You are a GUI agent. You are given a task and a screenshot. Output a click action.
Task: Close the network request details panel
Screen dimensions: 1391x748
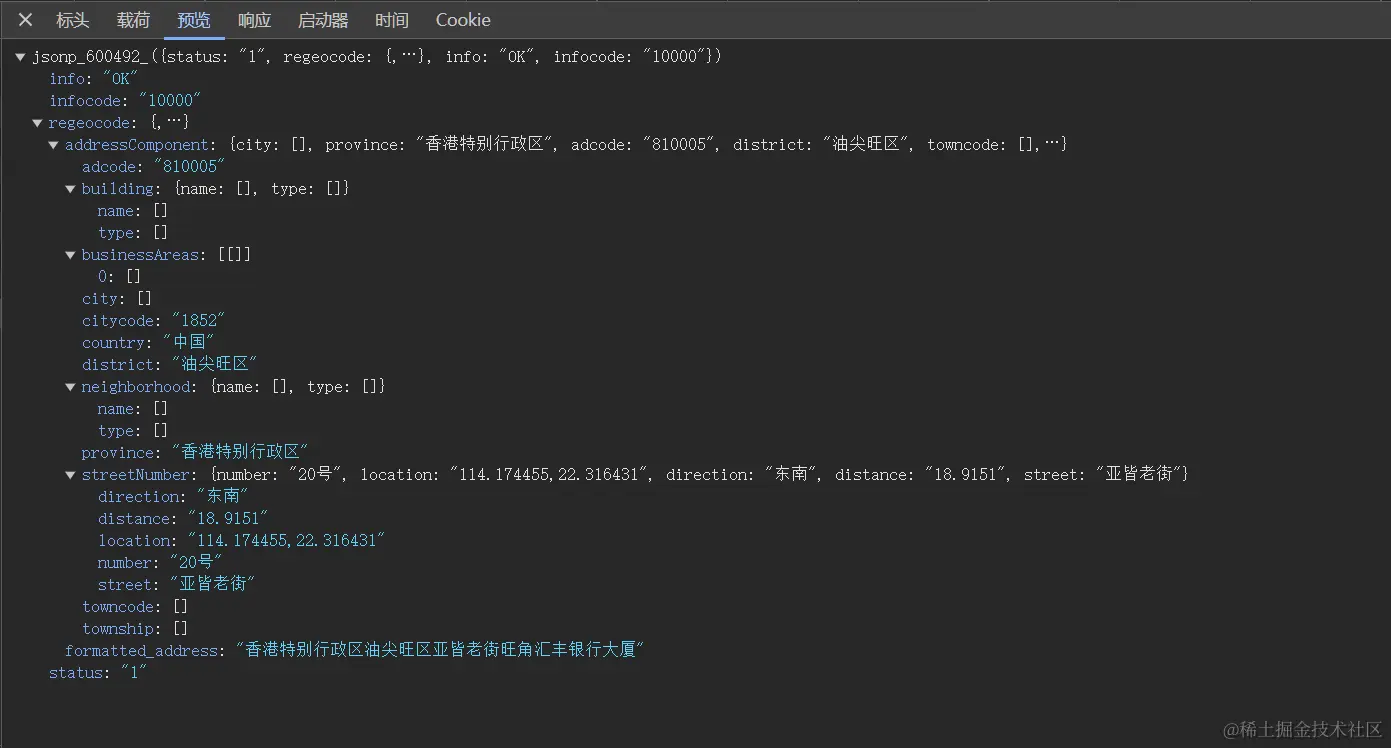25,20
